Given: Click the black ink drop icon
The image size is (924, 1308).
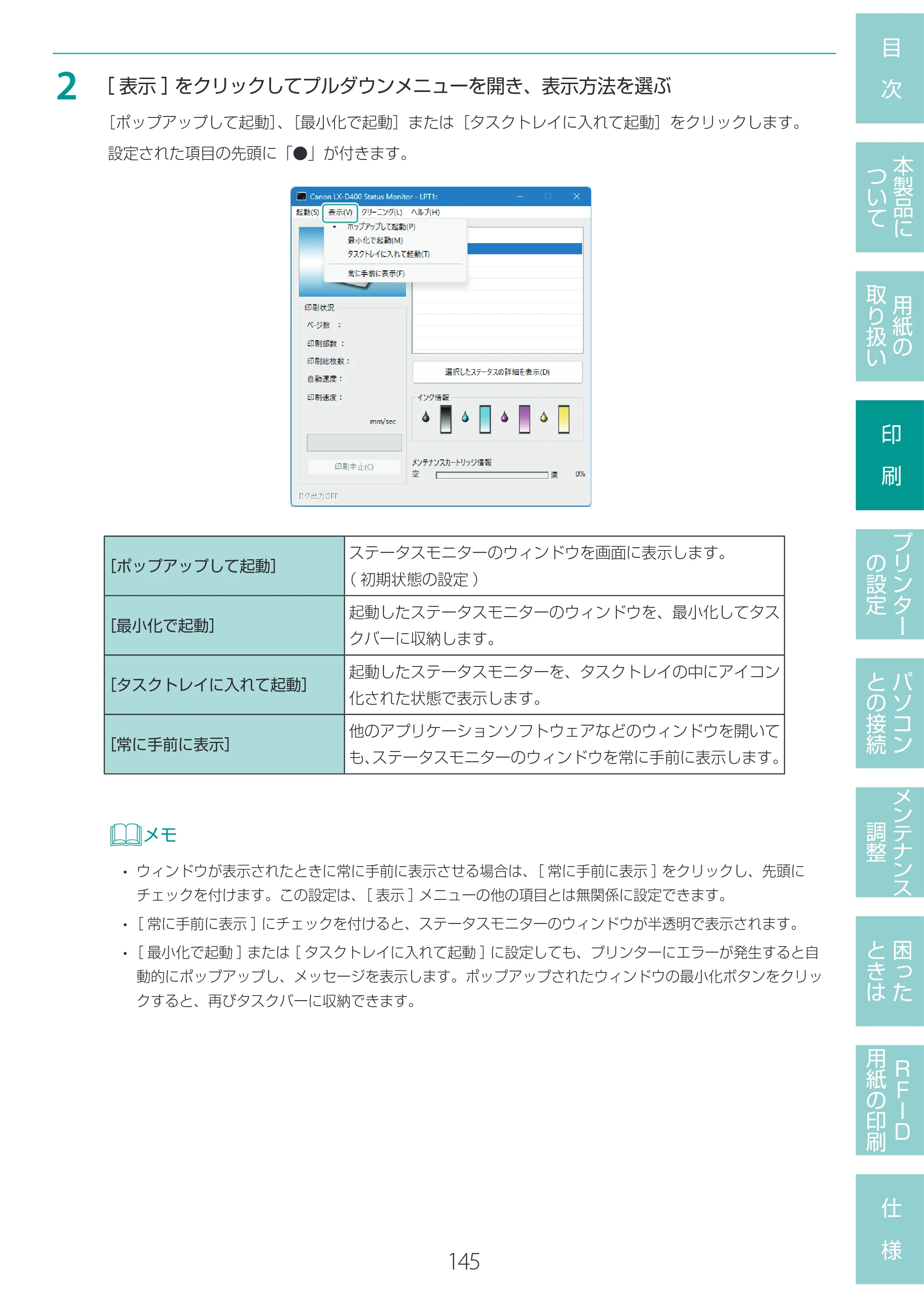Looking at the screenshot, I should 426,417.
